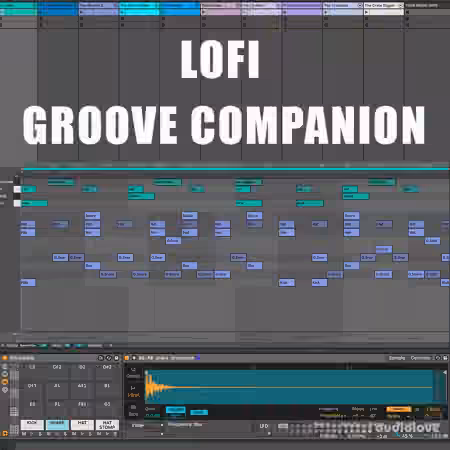The height and width of the screenshot is (450, 450).
Task: Toggle the LFO switch in Simpler
Action: click(x=264, y=426)
